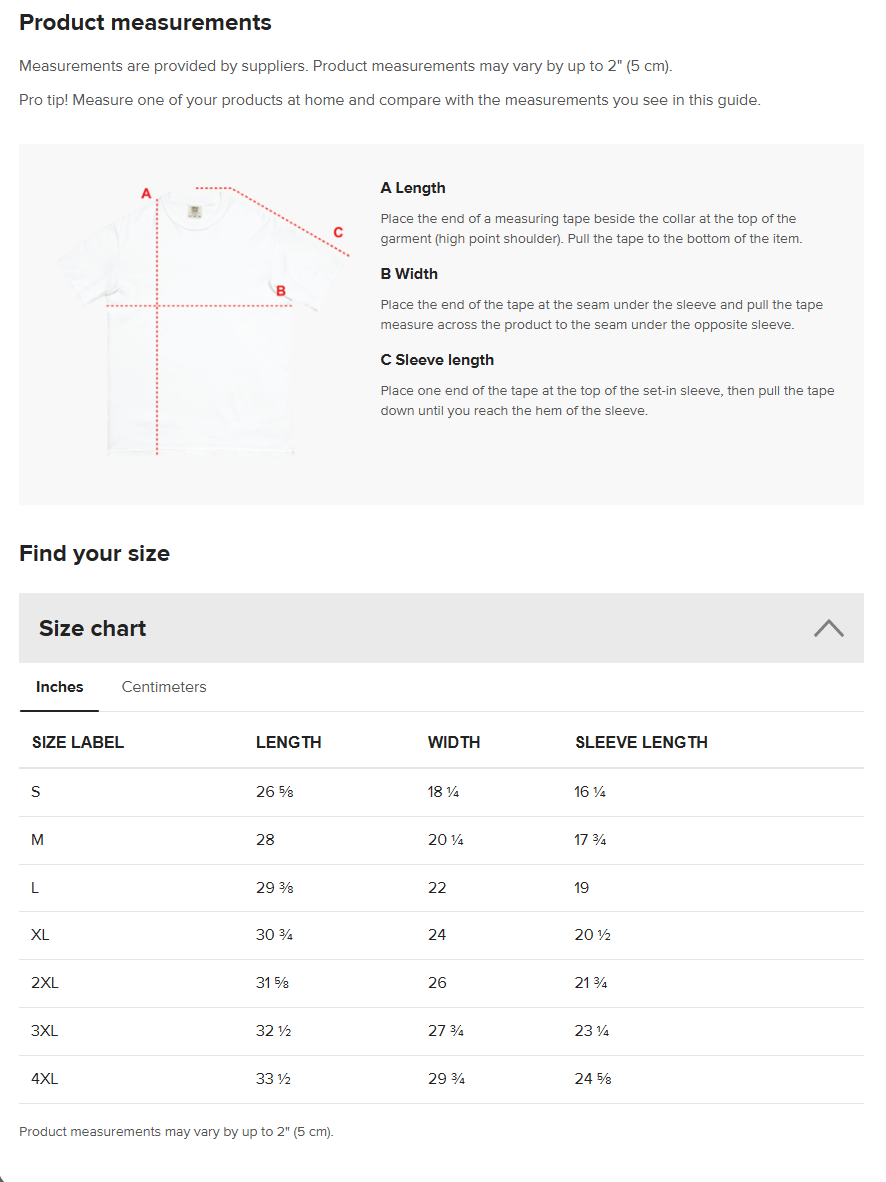Click the red B marker on diagram

point(281,291)
